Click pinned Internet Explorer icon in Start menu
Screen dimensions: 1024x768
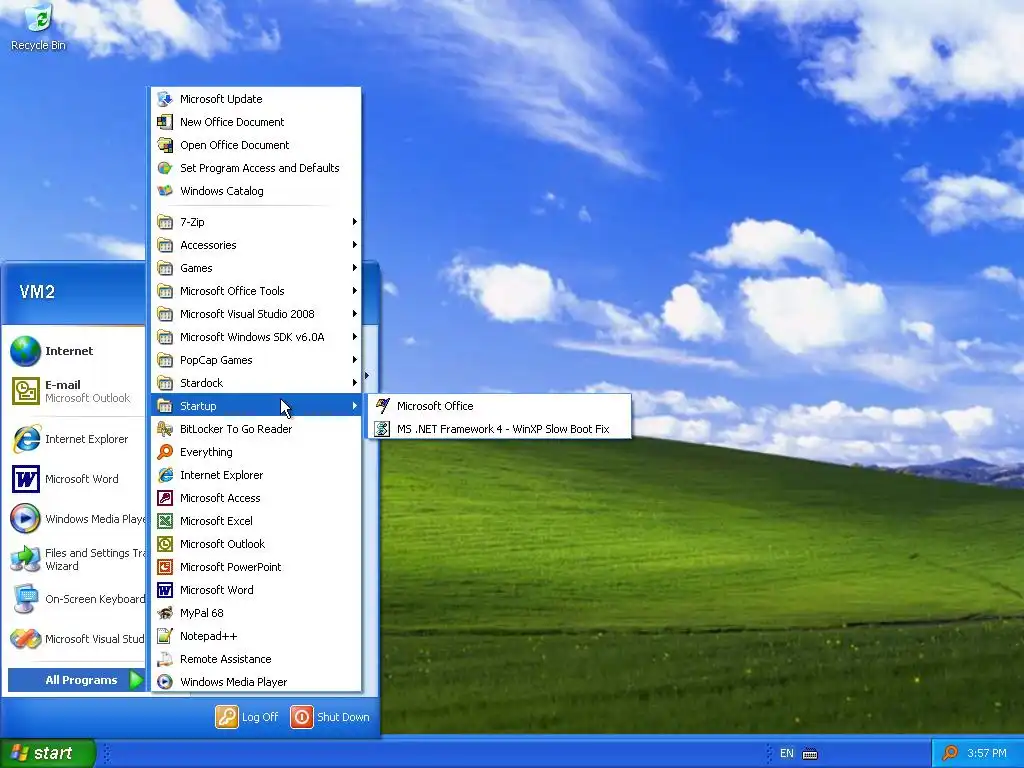(25, 439)
